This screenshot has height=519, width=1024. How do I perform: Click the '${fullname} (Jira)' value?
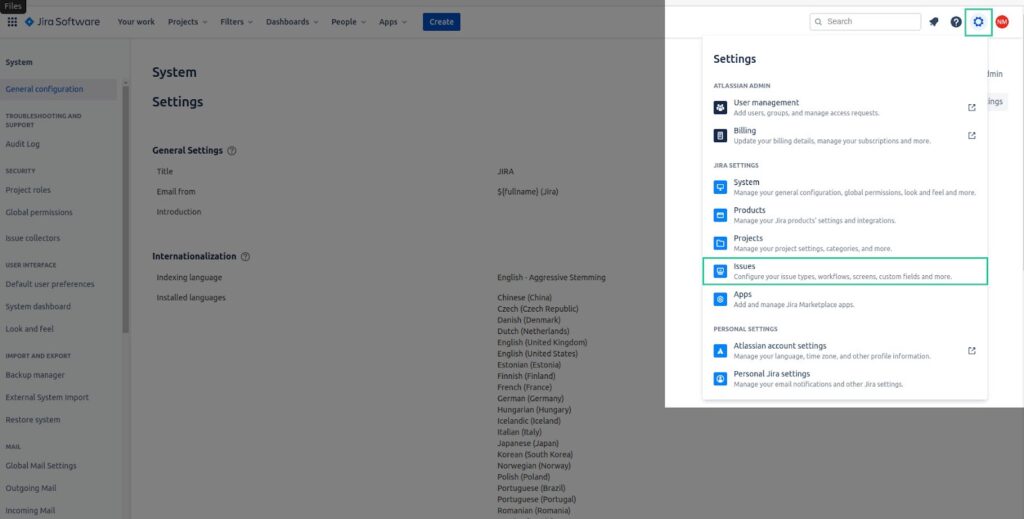point(528,192)
